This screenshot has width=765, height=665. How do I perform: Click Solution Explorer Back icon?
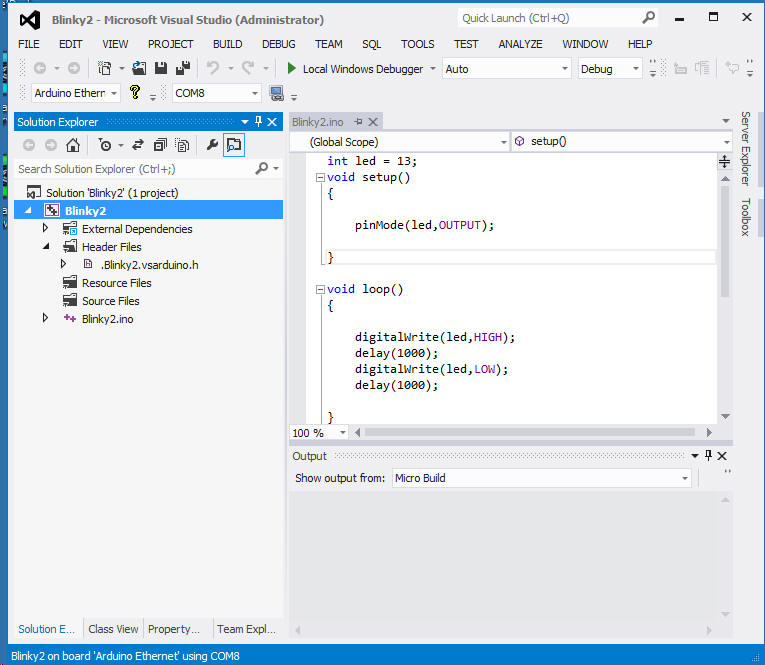(x=29, y=145)
